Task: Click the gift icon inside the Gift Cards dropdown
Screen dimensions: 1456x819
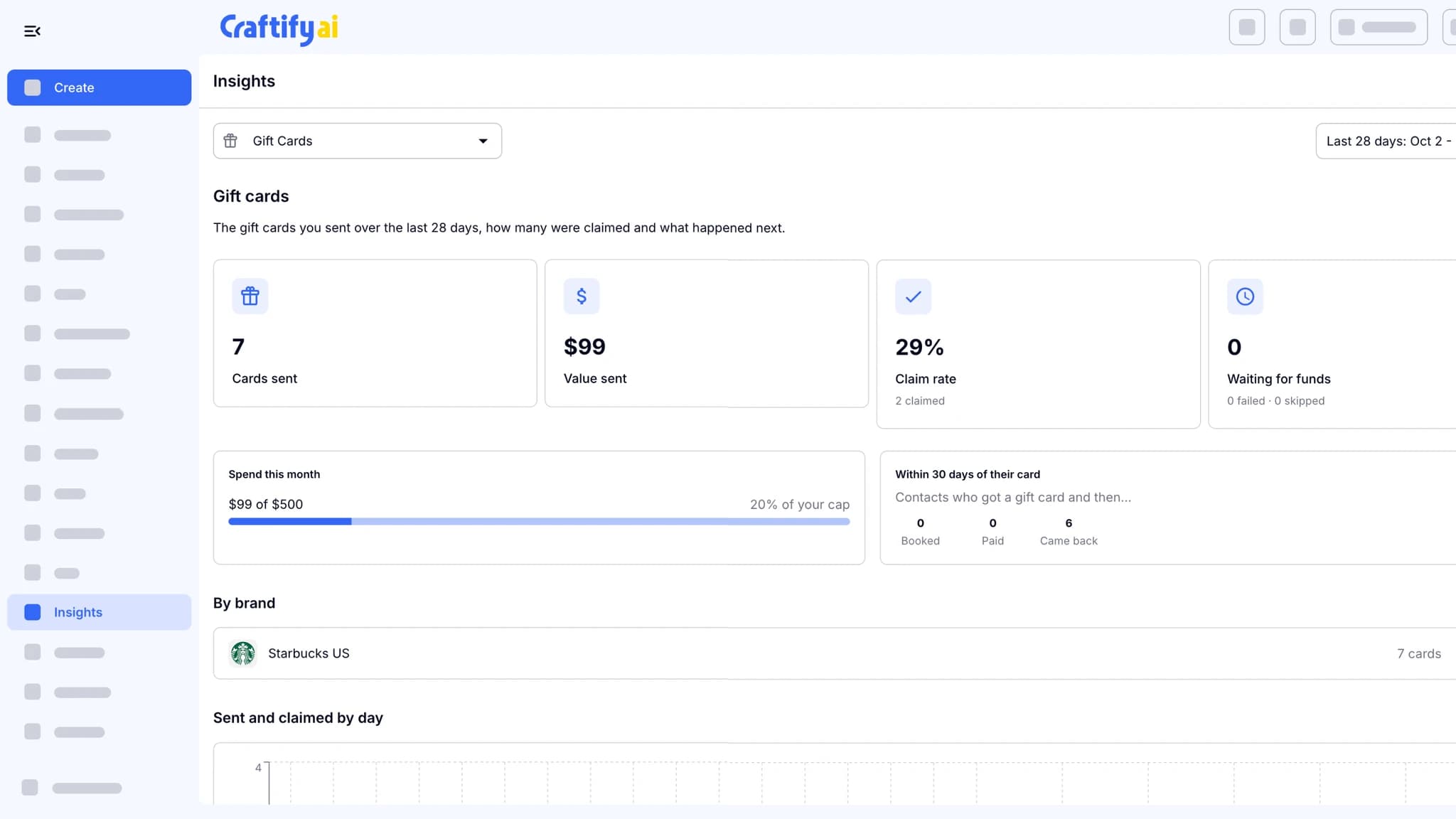Action: 230,141
